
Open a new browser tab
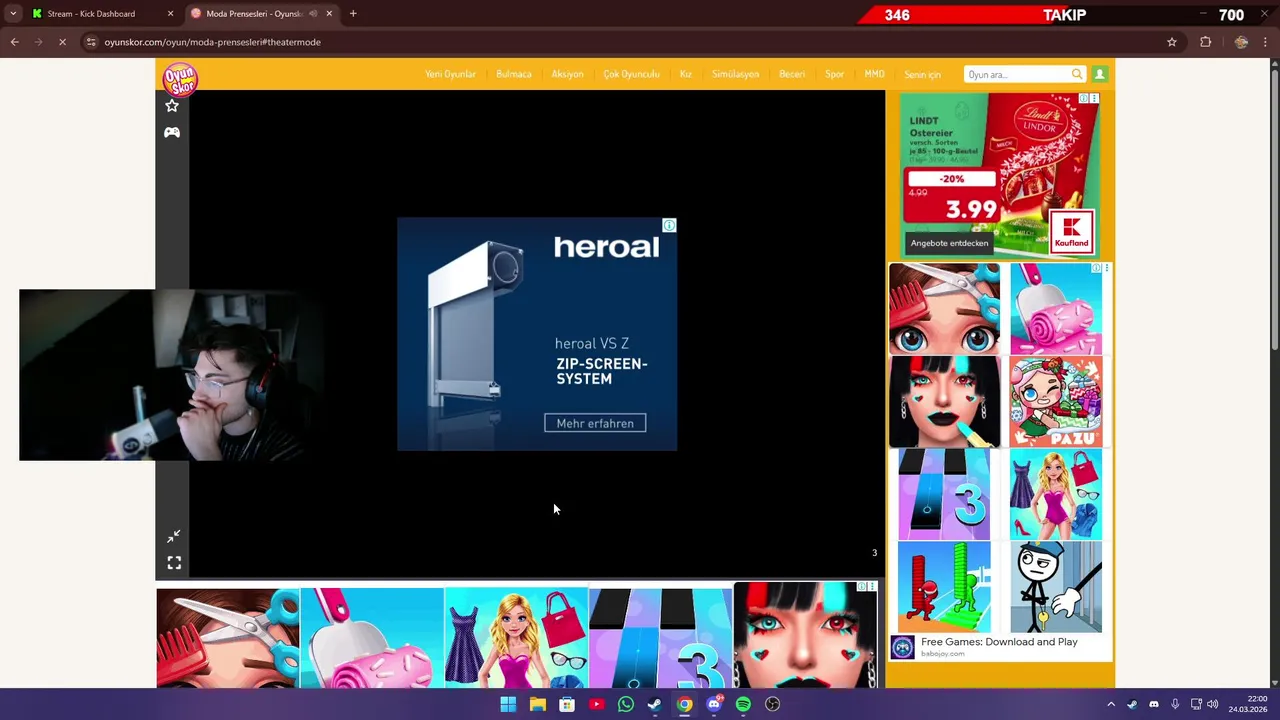pyautogui.click(x=353, y=14)
